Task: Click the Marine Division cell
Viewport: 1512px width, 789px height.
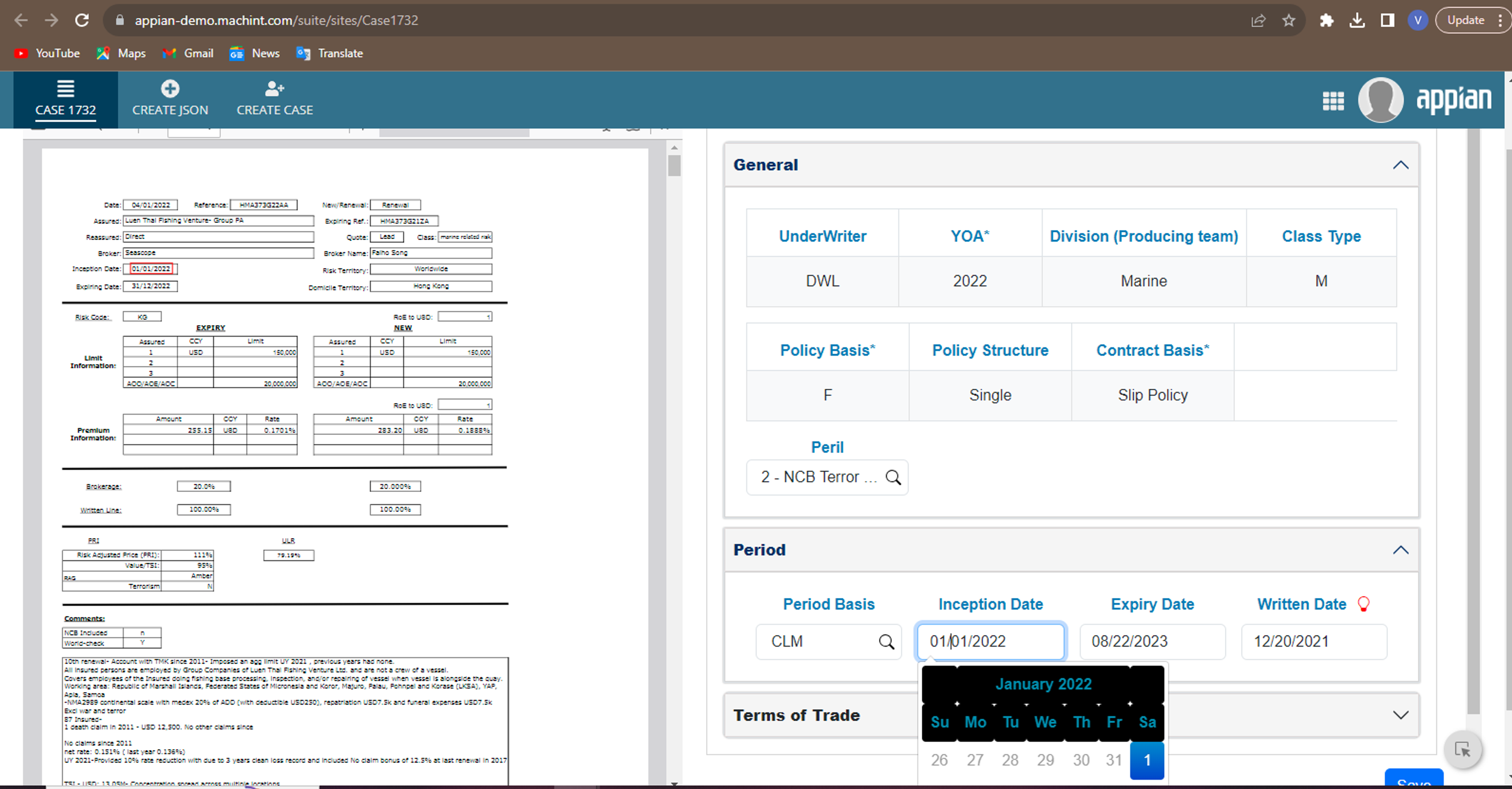Action: pyautogui.click(x=1143, y=281)
